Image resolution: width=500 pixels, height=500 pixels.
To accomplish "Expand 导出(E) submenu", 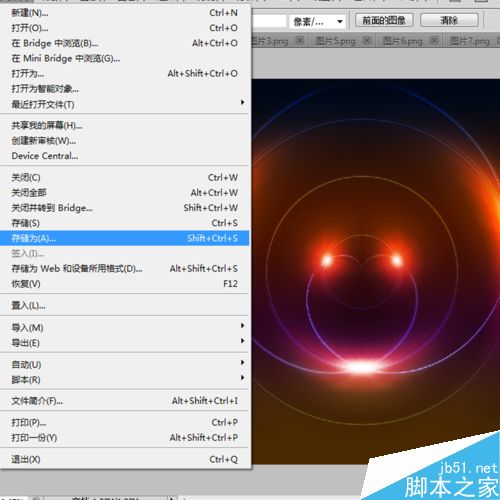I will 125,343.
